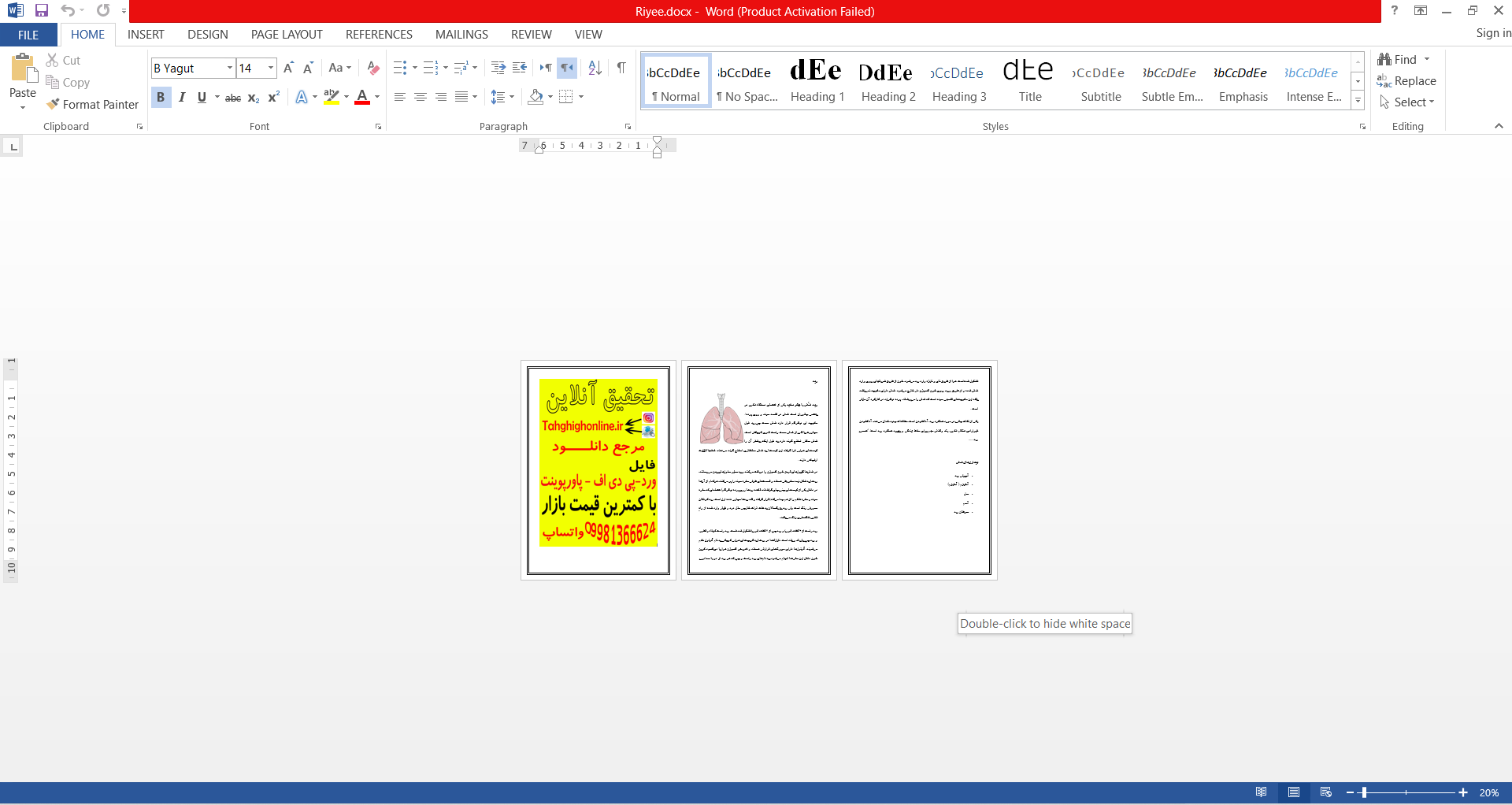Toggle Justify alignment
The image size is (1512, 805).
pos(461,97)
